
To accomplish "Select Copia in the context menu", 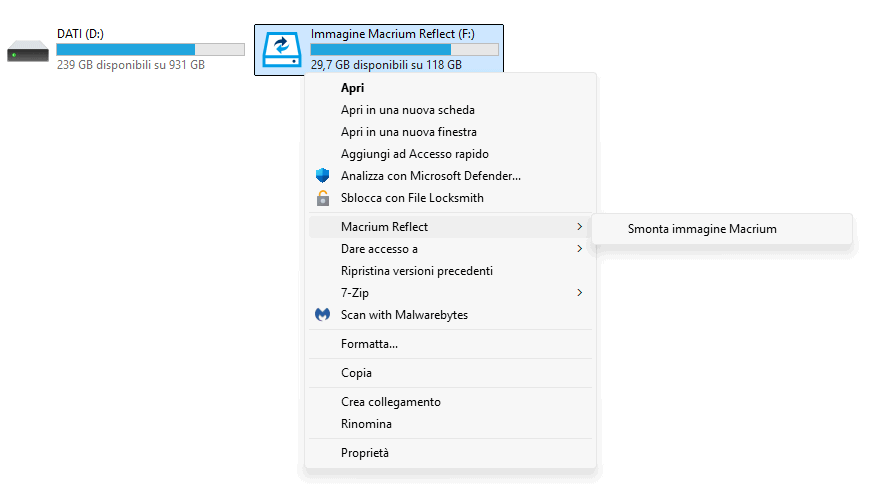I will coord(450,373).
